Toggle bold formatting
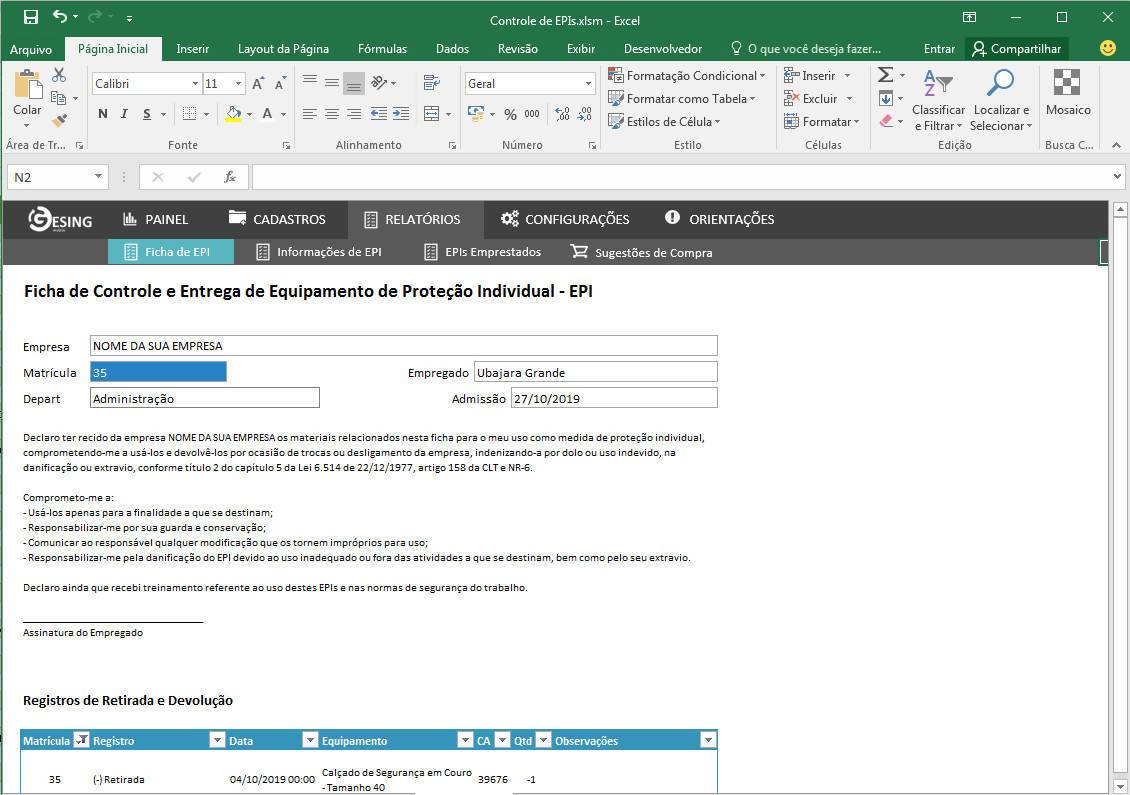This screenshot has height=795, width=1130. [x=103, y=114]
